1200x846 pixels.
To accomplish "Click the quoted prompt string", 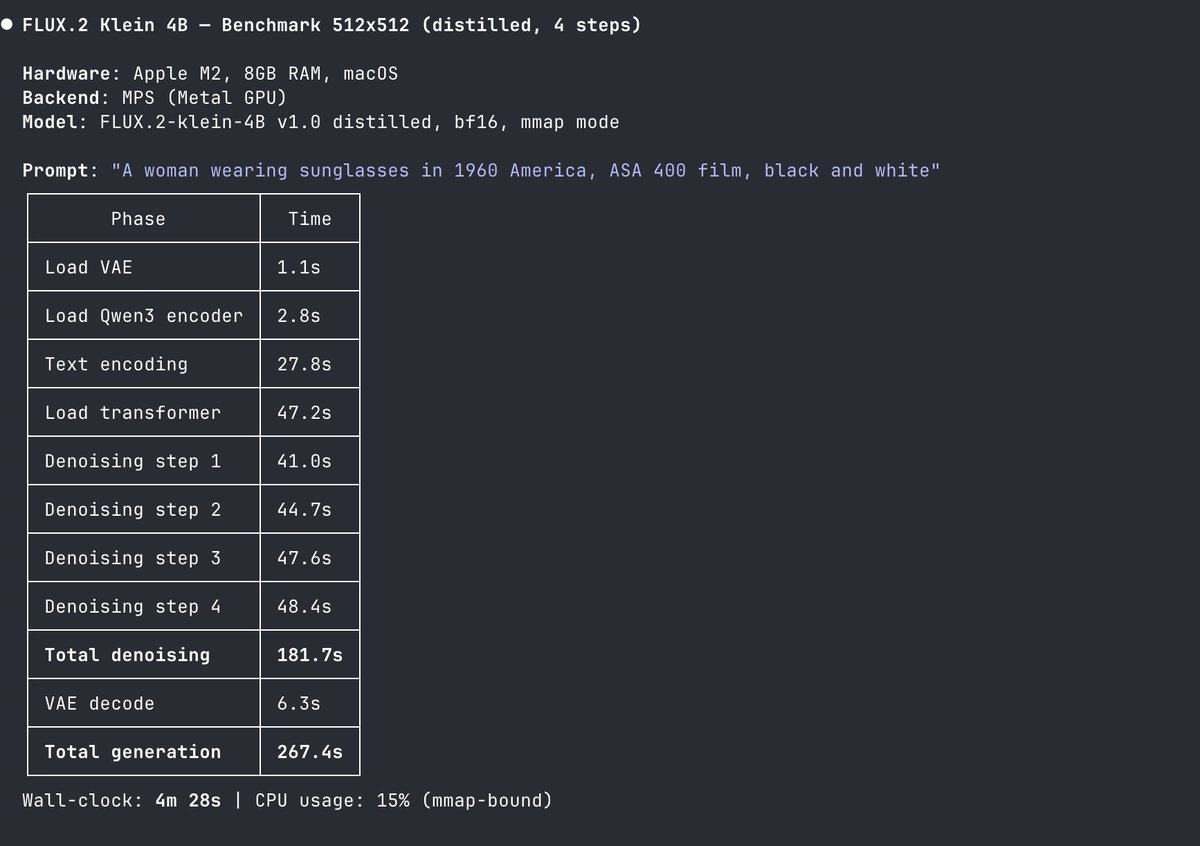I will click(525, 171).
